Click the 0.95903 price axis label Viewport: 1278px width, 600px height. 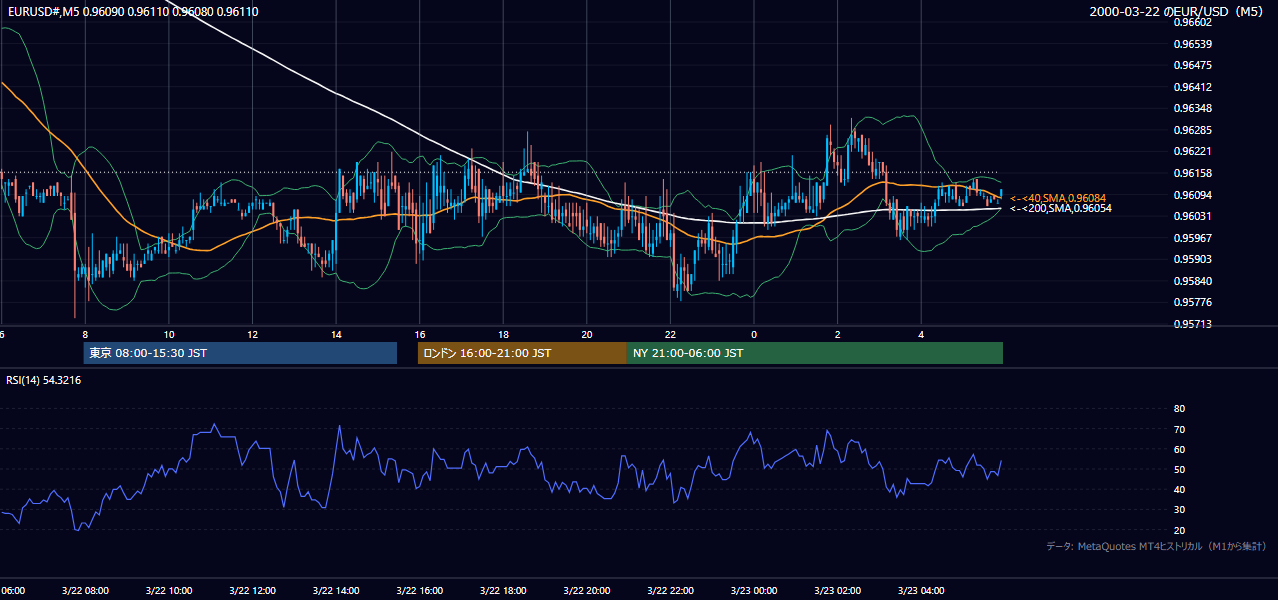[1192, 259]
